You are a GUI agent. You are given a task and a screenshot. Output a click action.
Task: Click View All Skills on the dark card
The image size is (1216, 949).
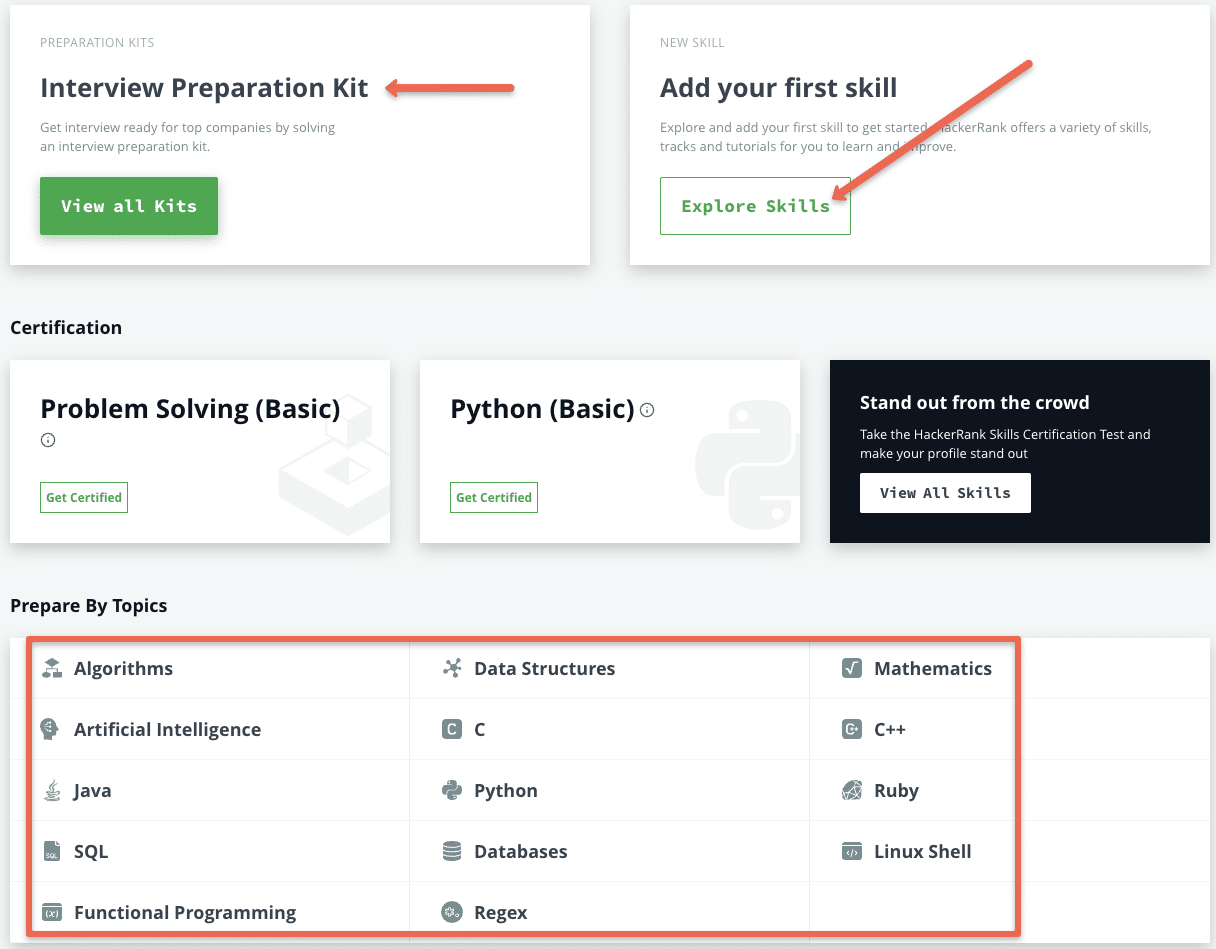[944, 492]
